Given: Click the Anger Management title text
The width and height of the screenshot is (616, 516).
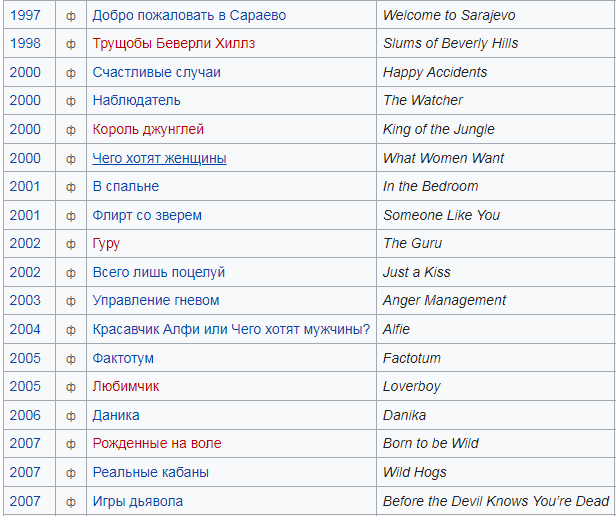Looking at the screenshot, I should (445, 301).
